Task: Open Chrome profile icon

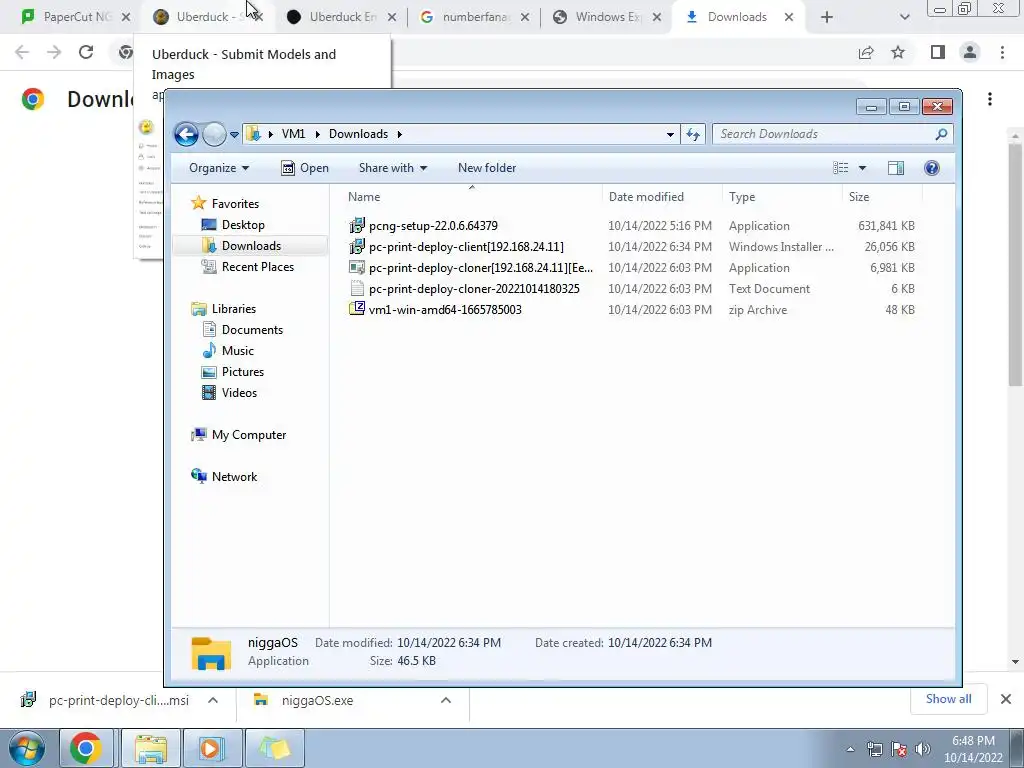Action: click(x=970, y=52)
